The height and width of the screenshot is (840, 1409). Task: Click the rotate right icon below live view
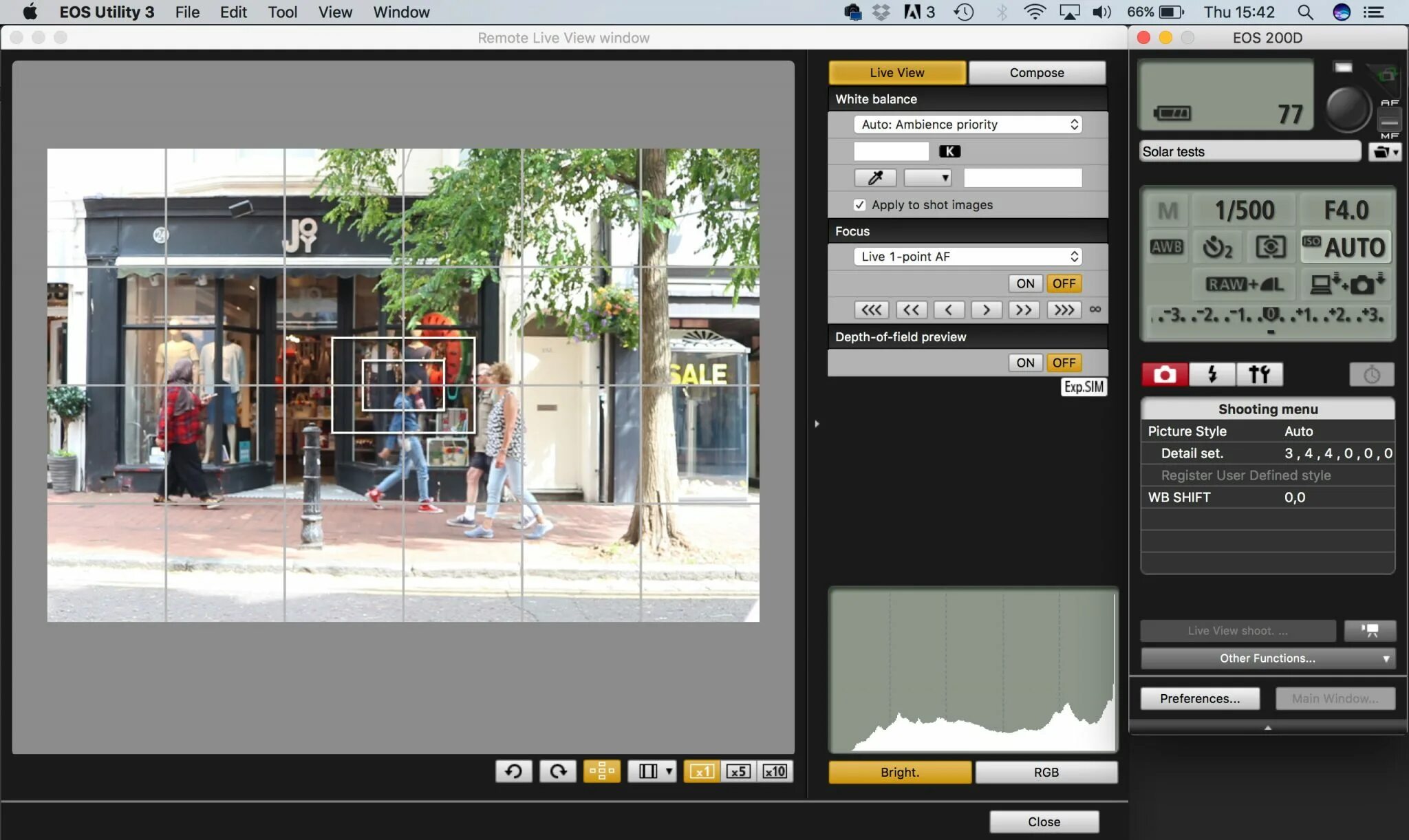point(557,771)
